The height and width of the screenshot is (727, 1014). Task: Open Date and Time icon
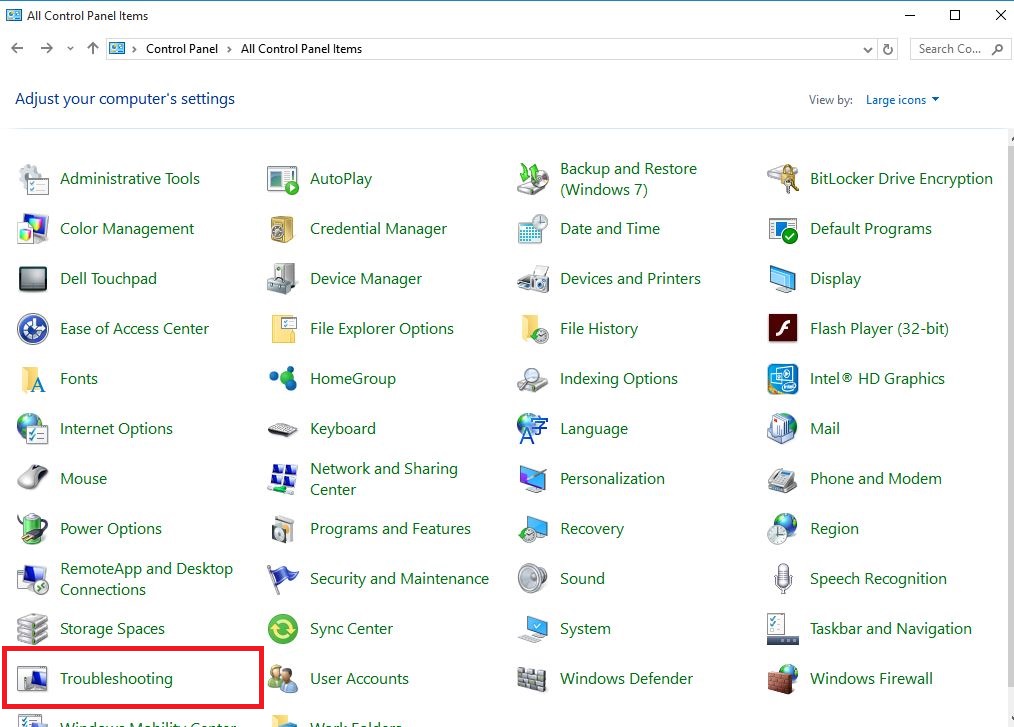point(533,229)
